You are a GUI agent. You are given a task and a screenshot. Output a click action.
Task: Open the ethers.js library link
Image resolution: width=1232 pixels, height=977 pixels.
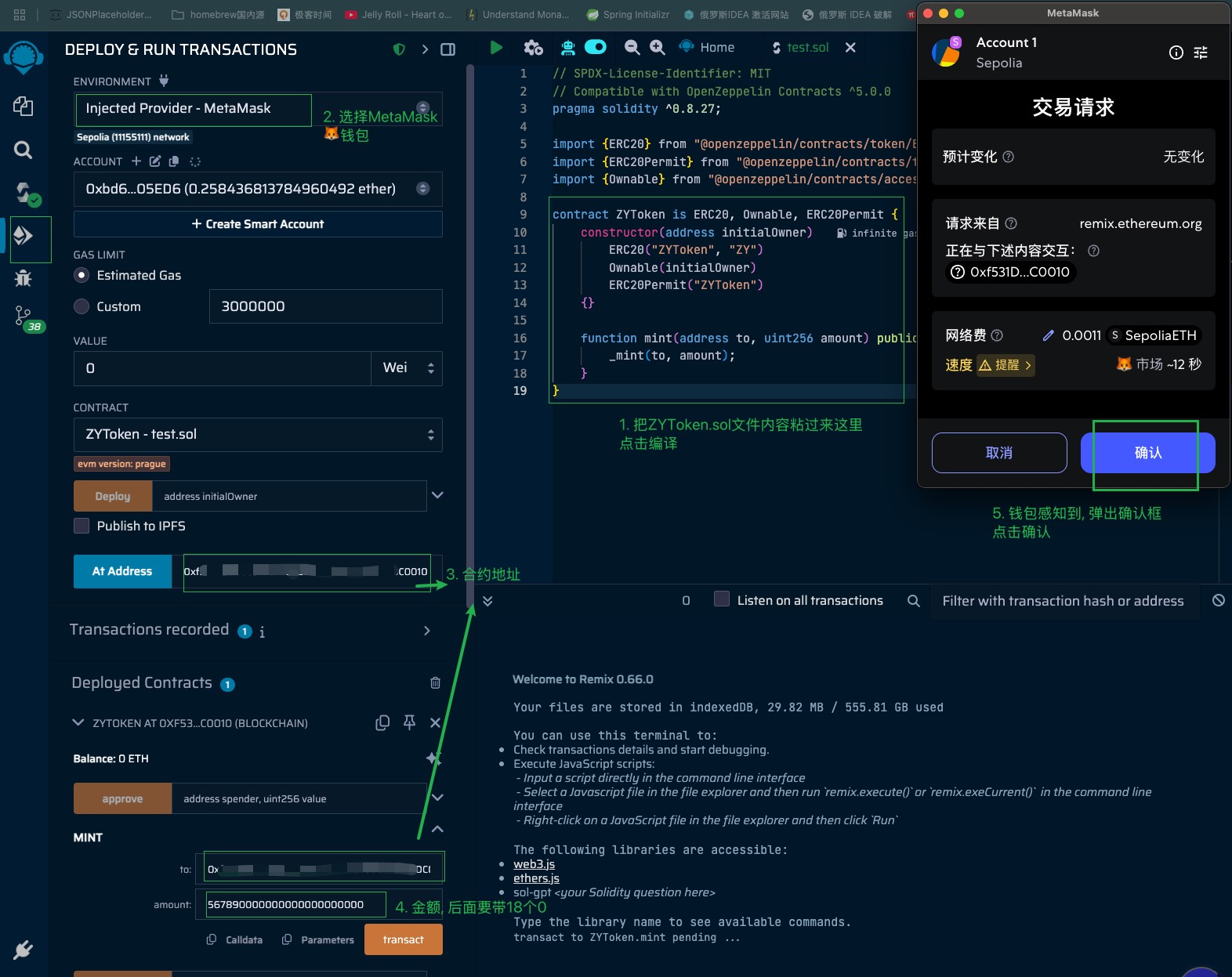click(536, 877)
